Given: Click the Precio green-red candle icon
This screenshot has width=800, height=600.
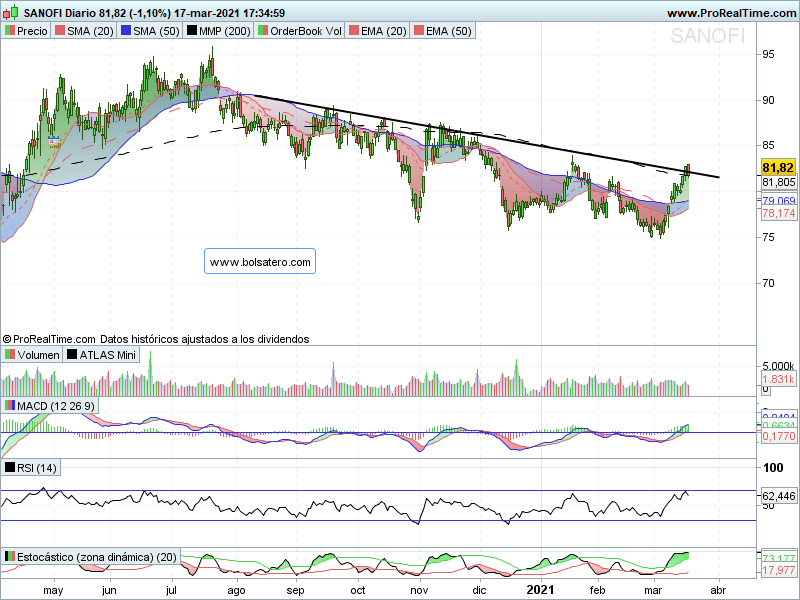Looking at the screenshot, I should pos(10,31).
